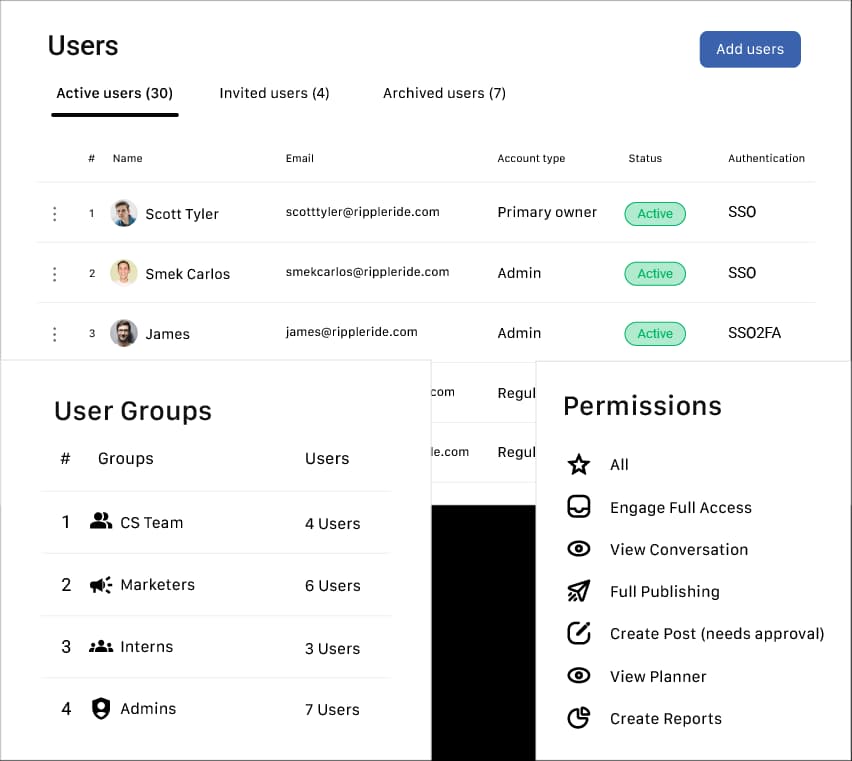Click the Marketers megaphone icon
This screenshot has width=852, height=761.
pyautogui.click(x=101, y=584)
